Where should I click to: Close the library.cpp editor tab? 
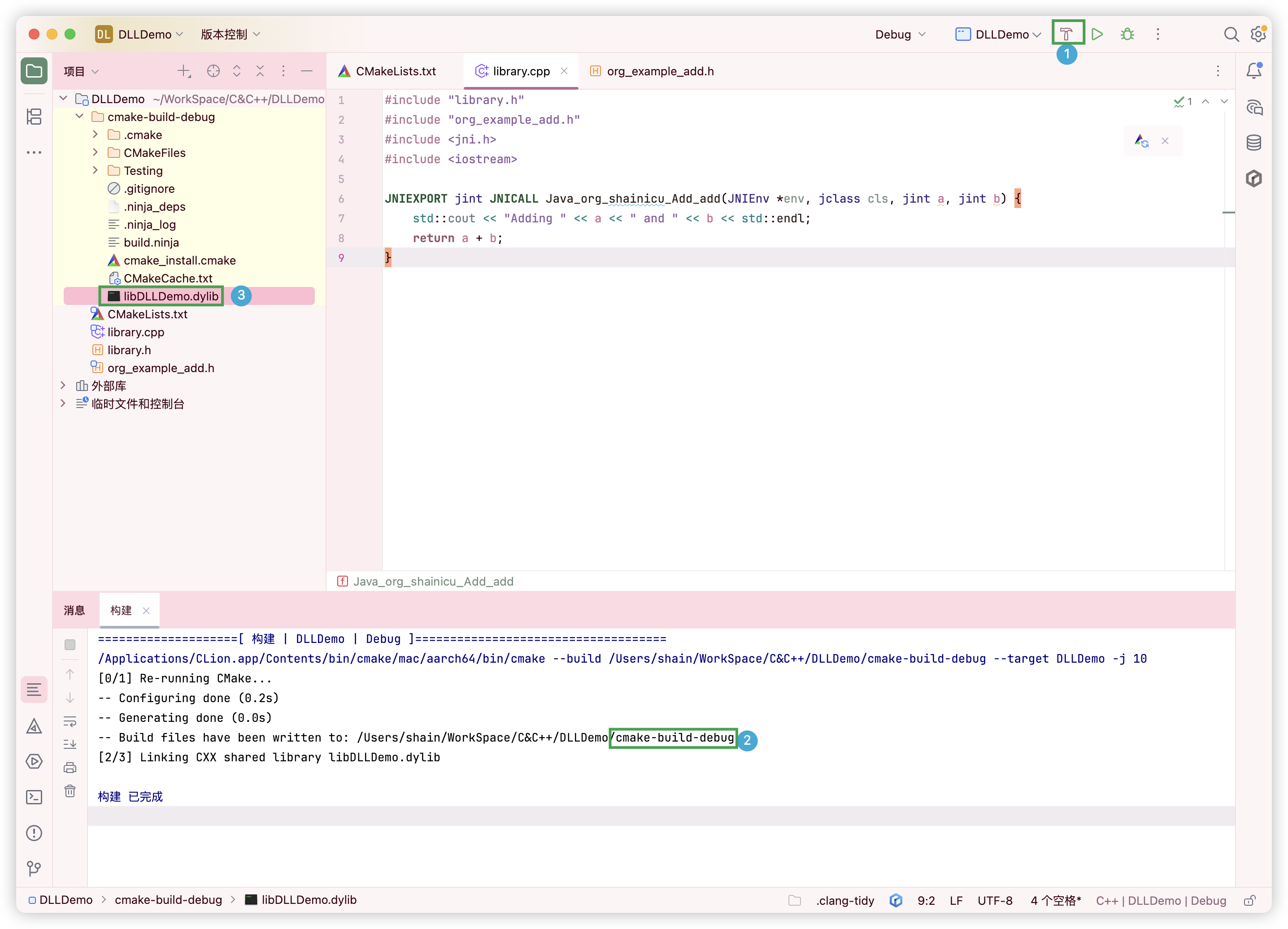click(564, 71)
